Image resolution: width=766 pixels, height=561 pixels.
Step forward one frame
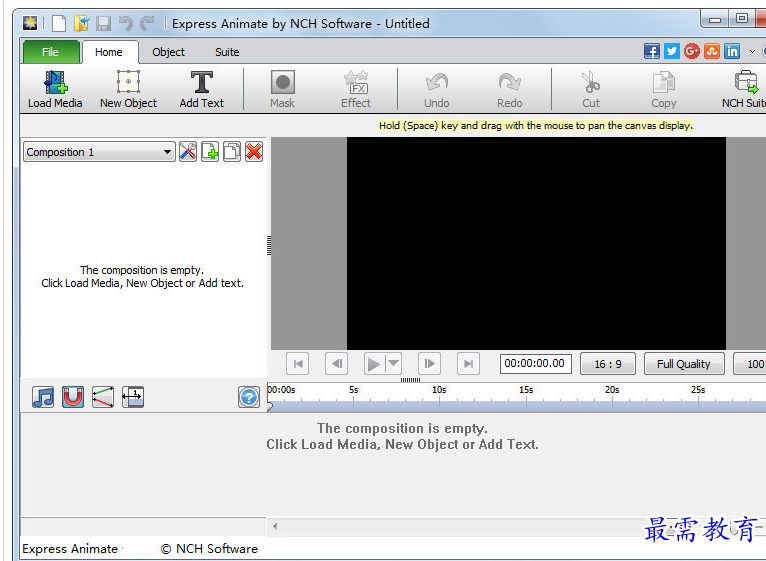tap(429, 364)
